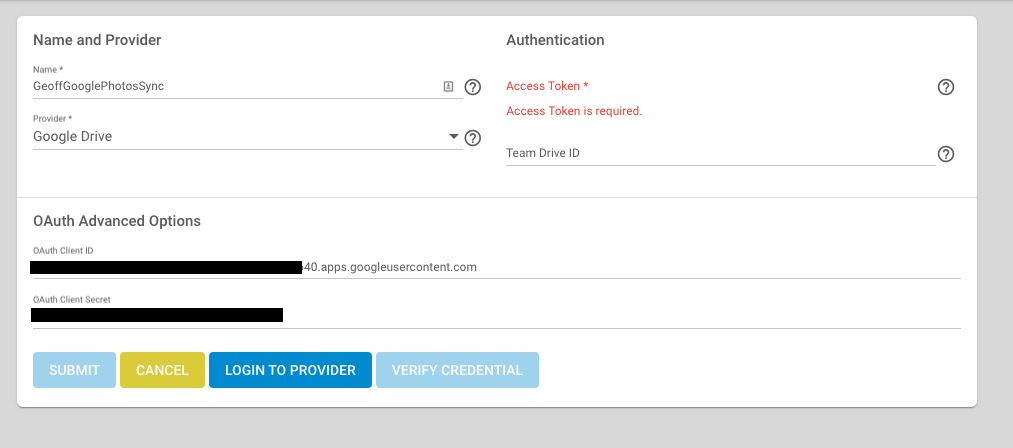The width and height of the screenshot is (1013, 448).
Task: Select the Team Drive ID input
Action: click(x=720, y=154)
